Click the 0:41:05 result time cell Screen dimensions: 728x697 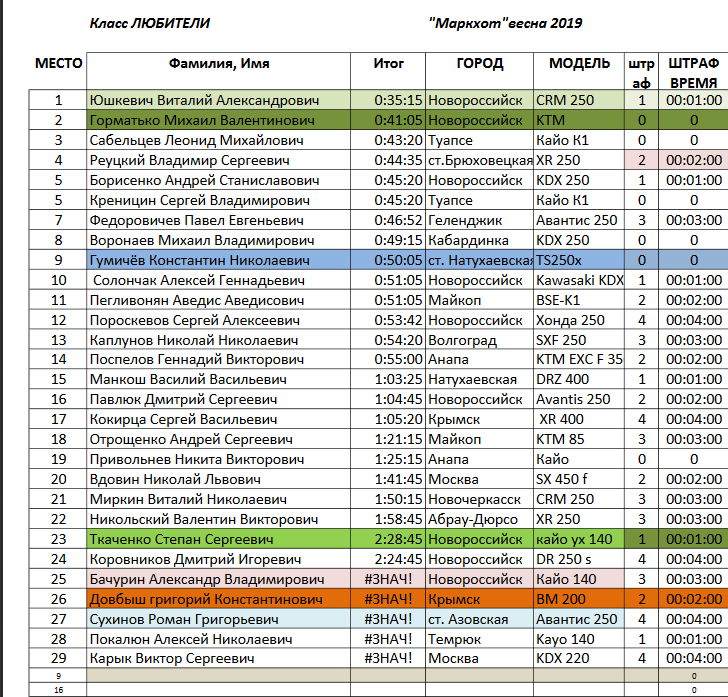click(388, 120)
